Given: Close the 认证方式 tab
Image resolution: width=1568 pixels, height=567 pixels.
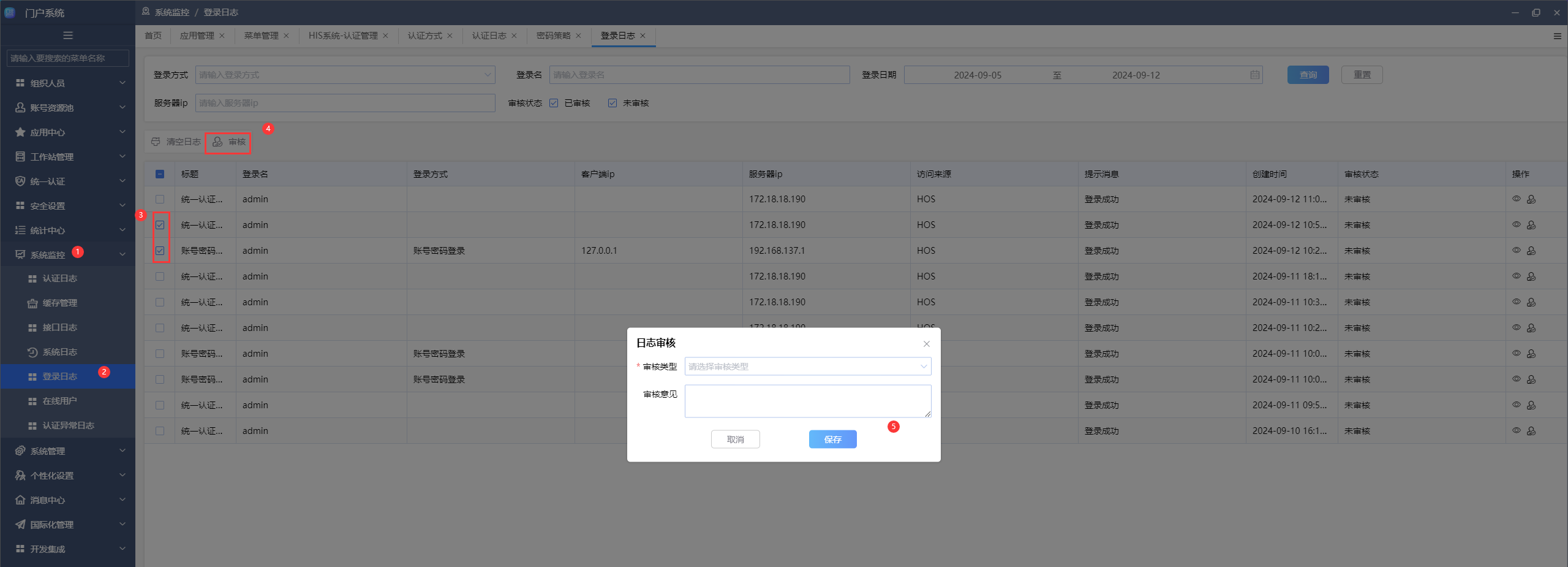Looking at the screenshot, I should pyautogui.click(x=450, y=36).
